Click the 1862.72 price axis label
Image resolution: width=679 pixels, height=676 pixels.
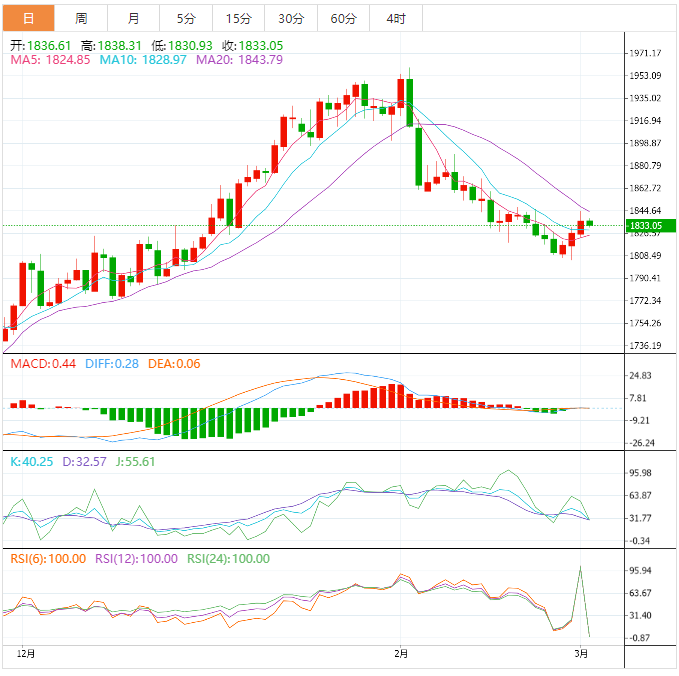tap(645, 188)
